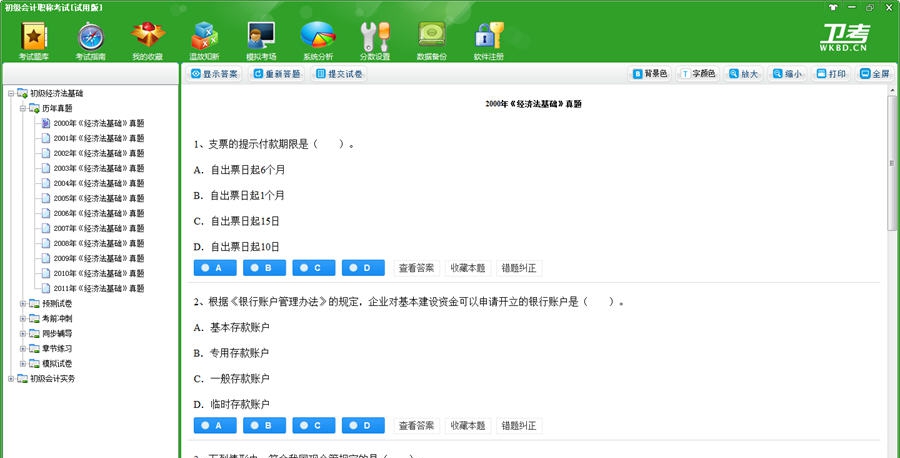This screenshot has width=900, height=458.
Task: Select answer C for question 1
Action: [x=314, y=268]
